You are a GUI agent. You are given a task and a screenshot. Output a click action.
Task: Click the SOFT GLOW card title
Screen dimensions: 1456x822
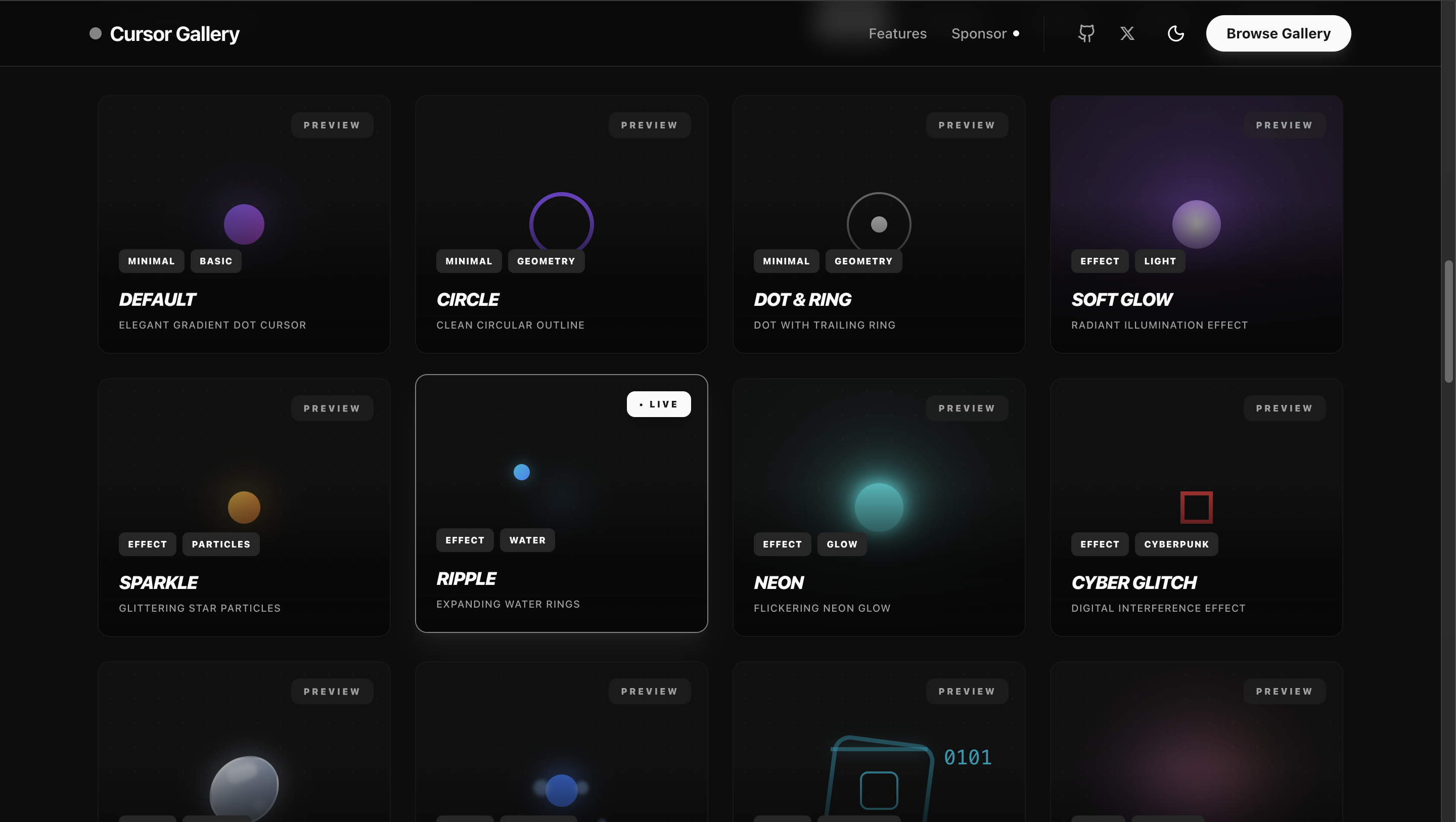pos(1122,300)
